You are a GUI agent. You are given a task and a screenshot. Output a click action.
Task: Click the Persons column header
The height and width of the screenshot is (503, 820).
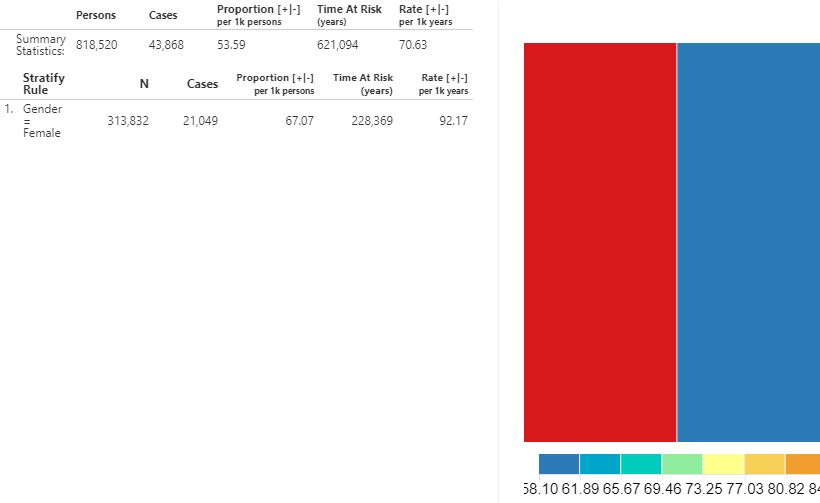point(96,15)
